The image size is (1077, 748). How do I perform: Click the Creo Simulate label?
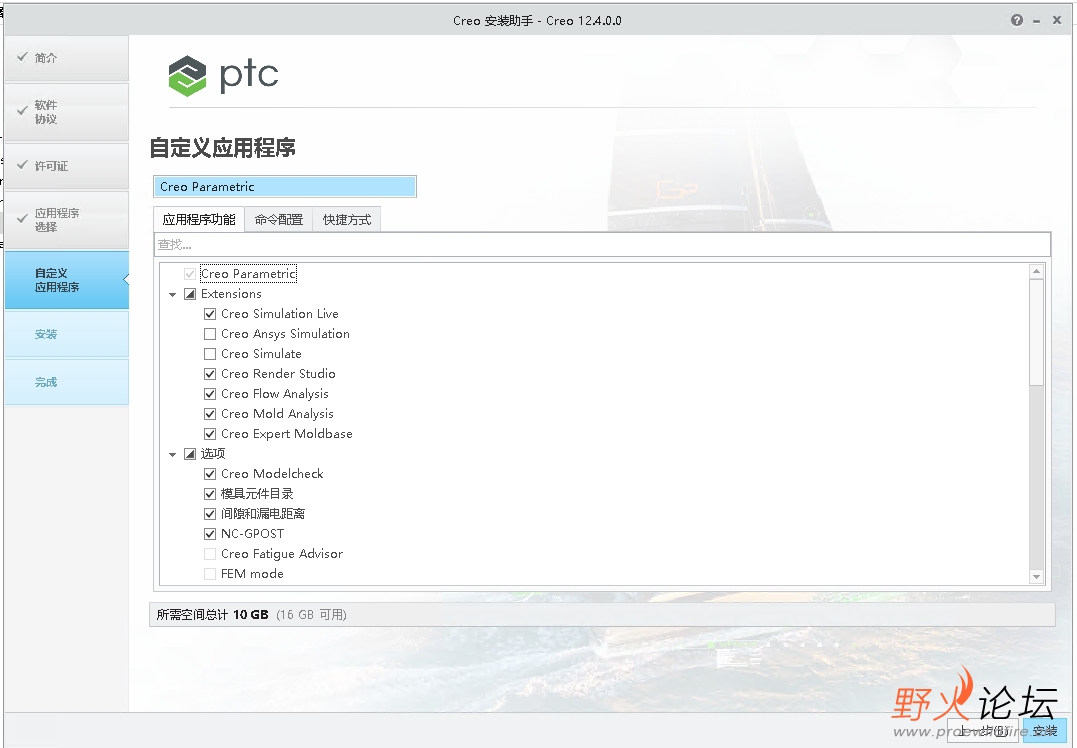(261, 354)
